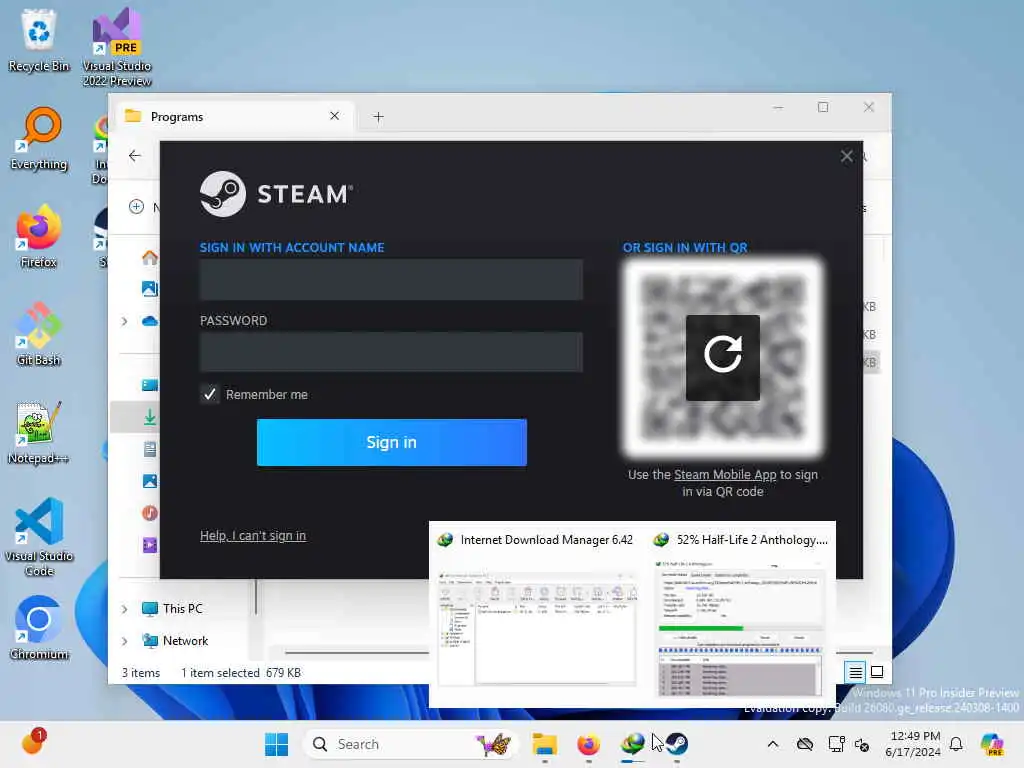The width and height of the screenshot is (1024, 768).
Task: Expand the OneDrive node in the sidebar
Action: 124,321
